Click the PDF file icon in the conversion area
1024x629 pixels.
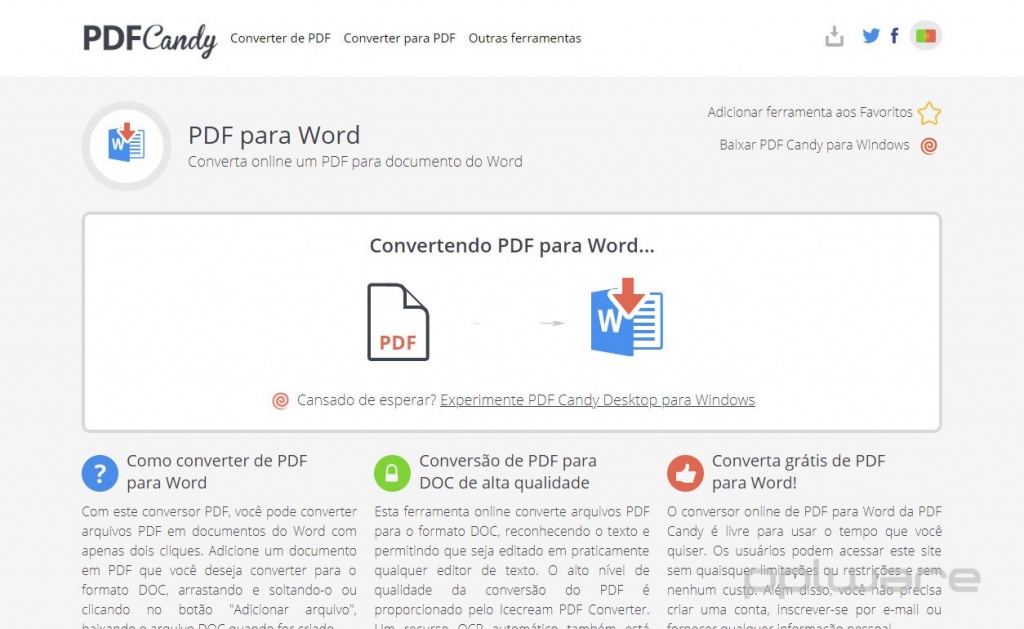click(x=398, y=320)
